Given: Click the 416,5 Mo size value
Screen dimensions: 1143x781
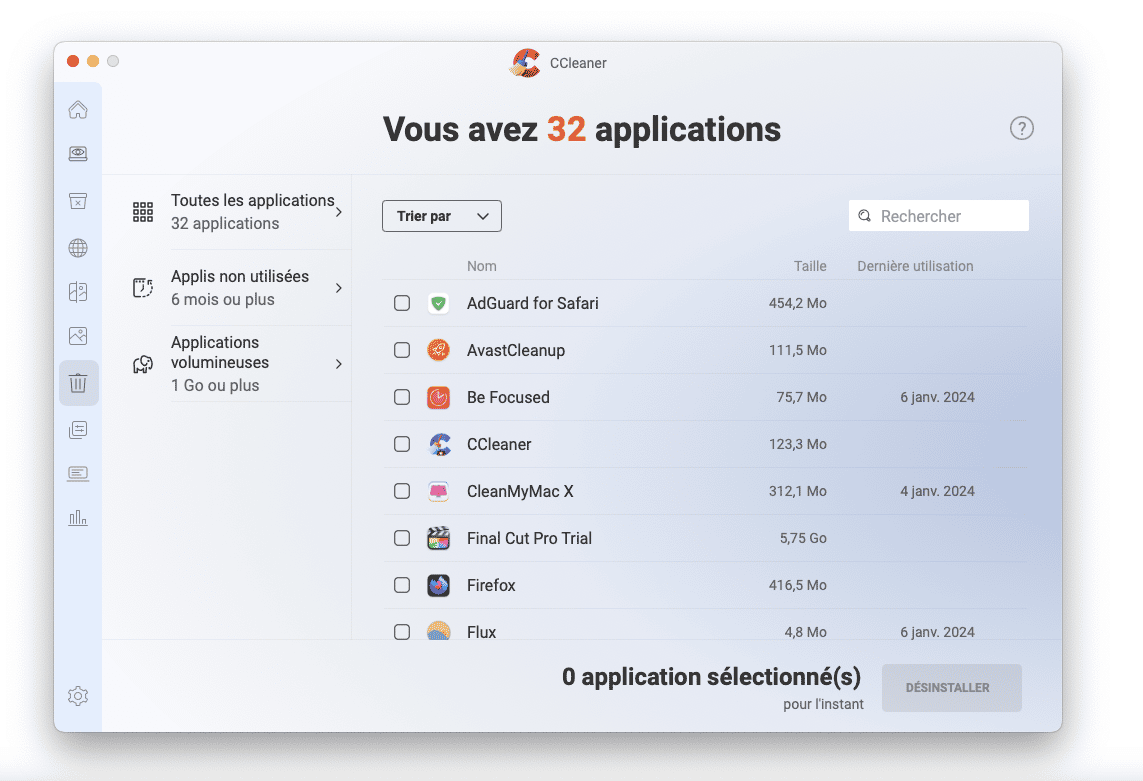Looking at the screenshot, I should point(797,585).
